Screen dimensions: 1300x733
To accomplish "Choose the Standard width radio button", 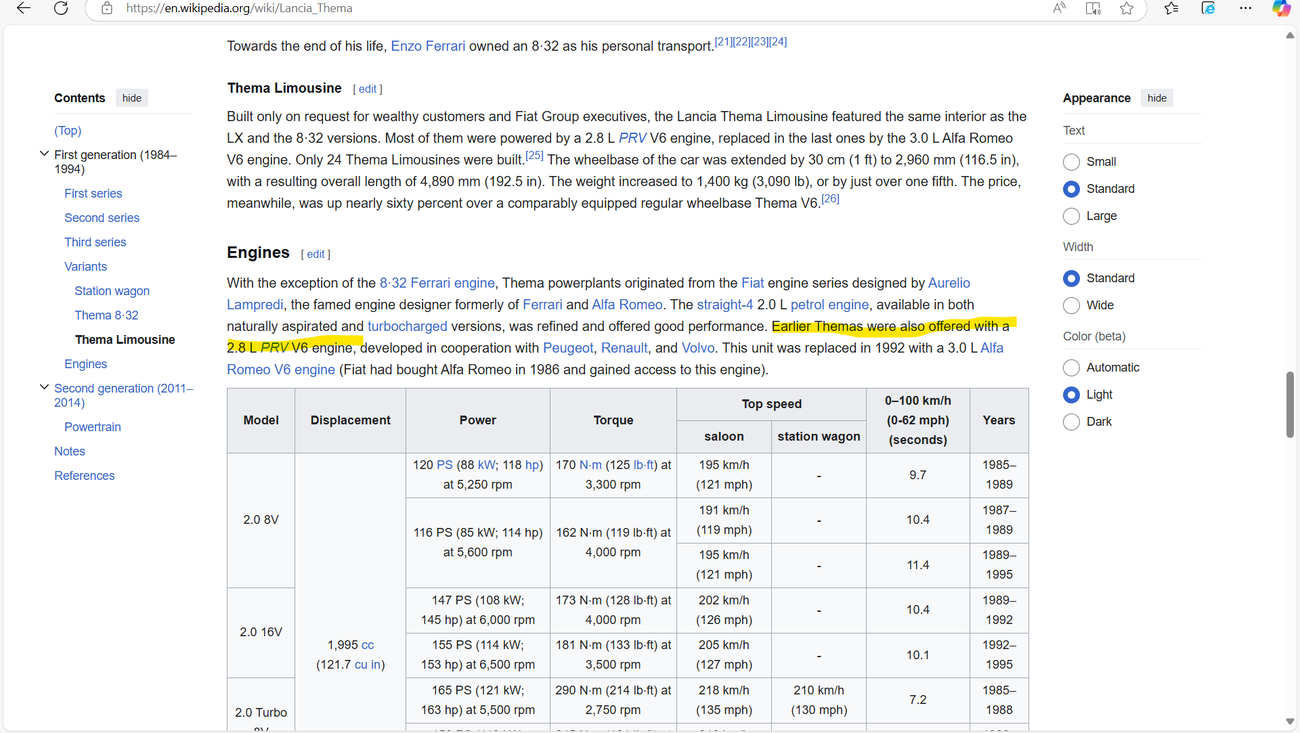I will (x=1071, y=278).
